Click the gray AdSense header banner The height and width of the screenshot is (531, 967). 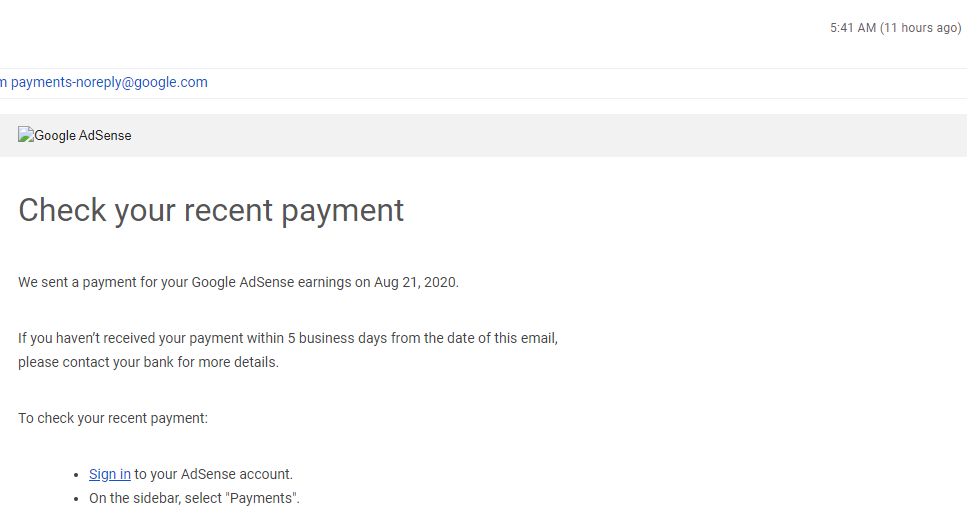click(484, 135)
